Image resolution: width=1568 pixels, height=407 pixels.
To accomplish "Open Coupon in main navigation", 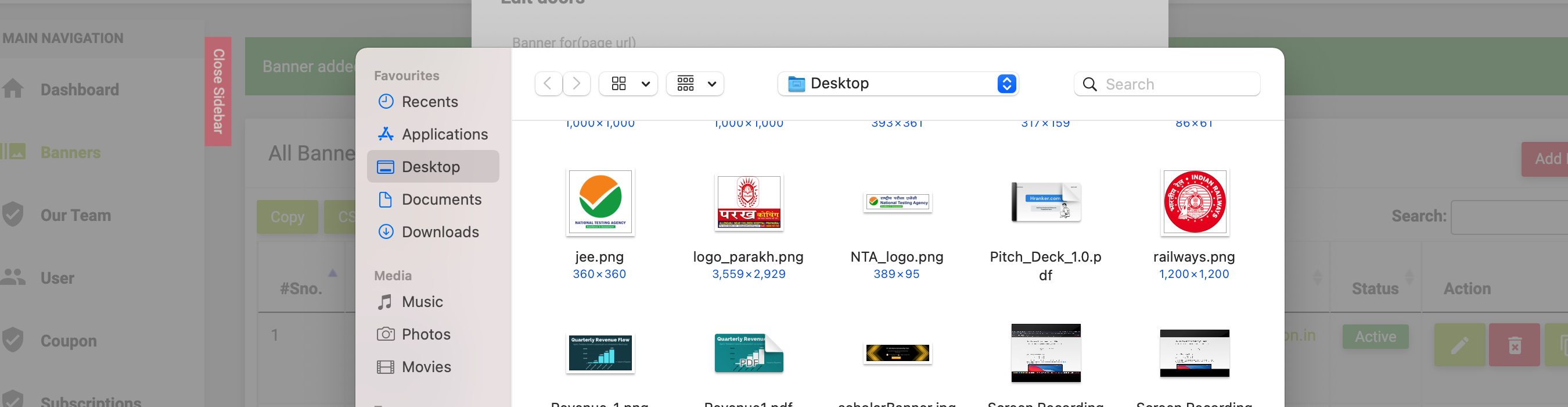I will pyautogui.click(x=68, y=341).
